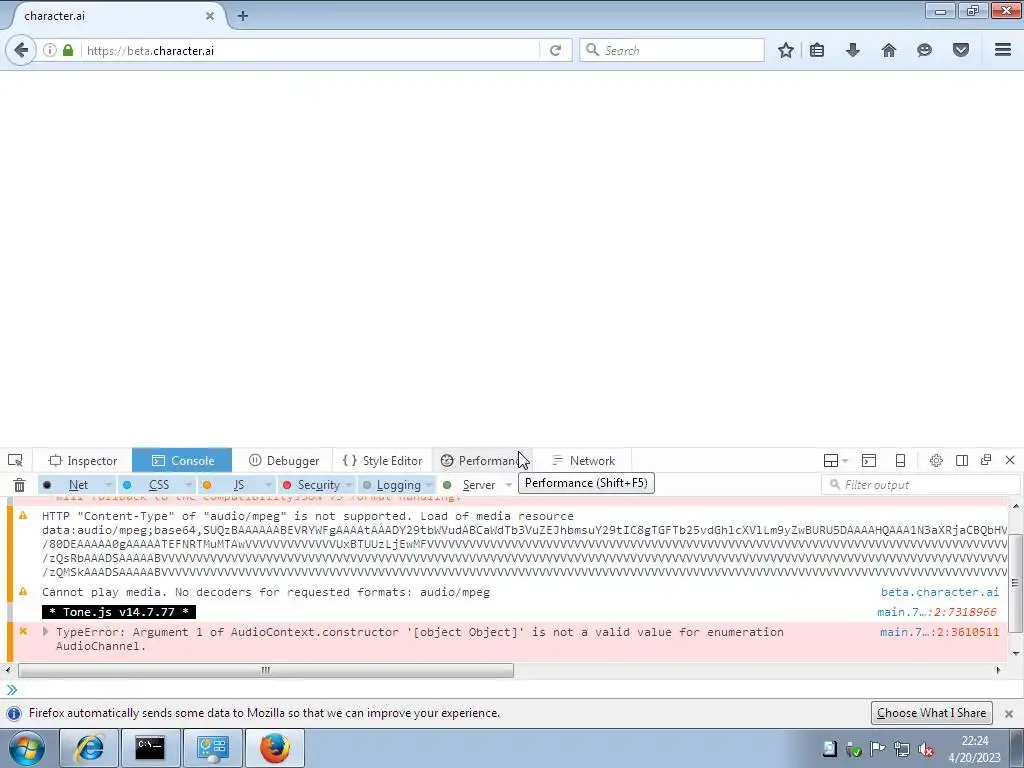Screen dimensions: 1024x768
Task: Open a new tab with plus button
Action: [x=243, y=16]
